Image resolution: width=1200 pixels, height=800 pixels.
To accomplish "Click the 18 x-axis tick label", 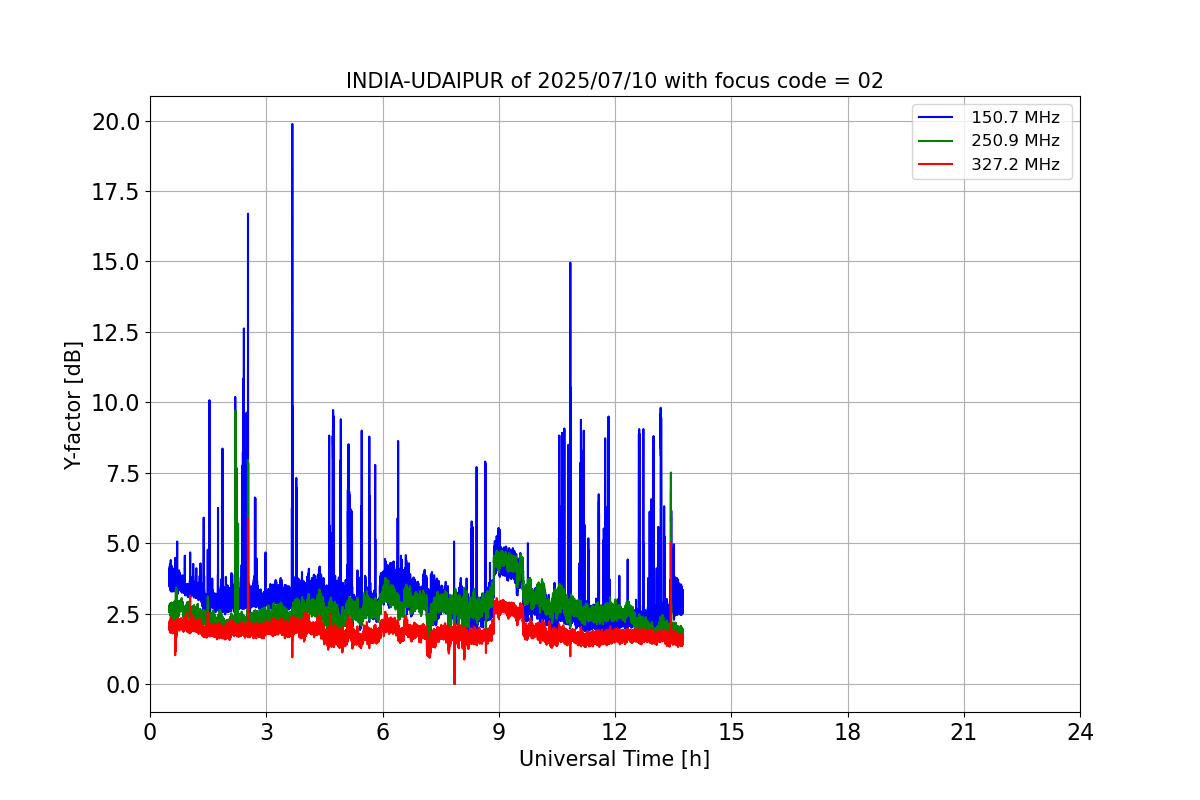I will (x=848, y=732).
